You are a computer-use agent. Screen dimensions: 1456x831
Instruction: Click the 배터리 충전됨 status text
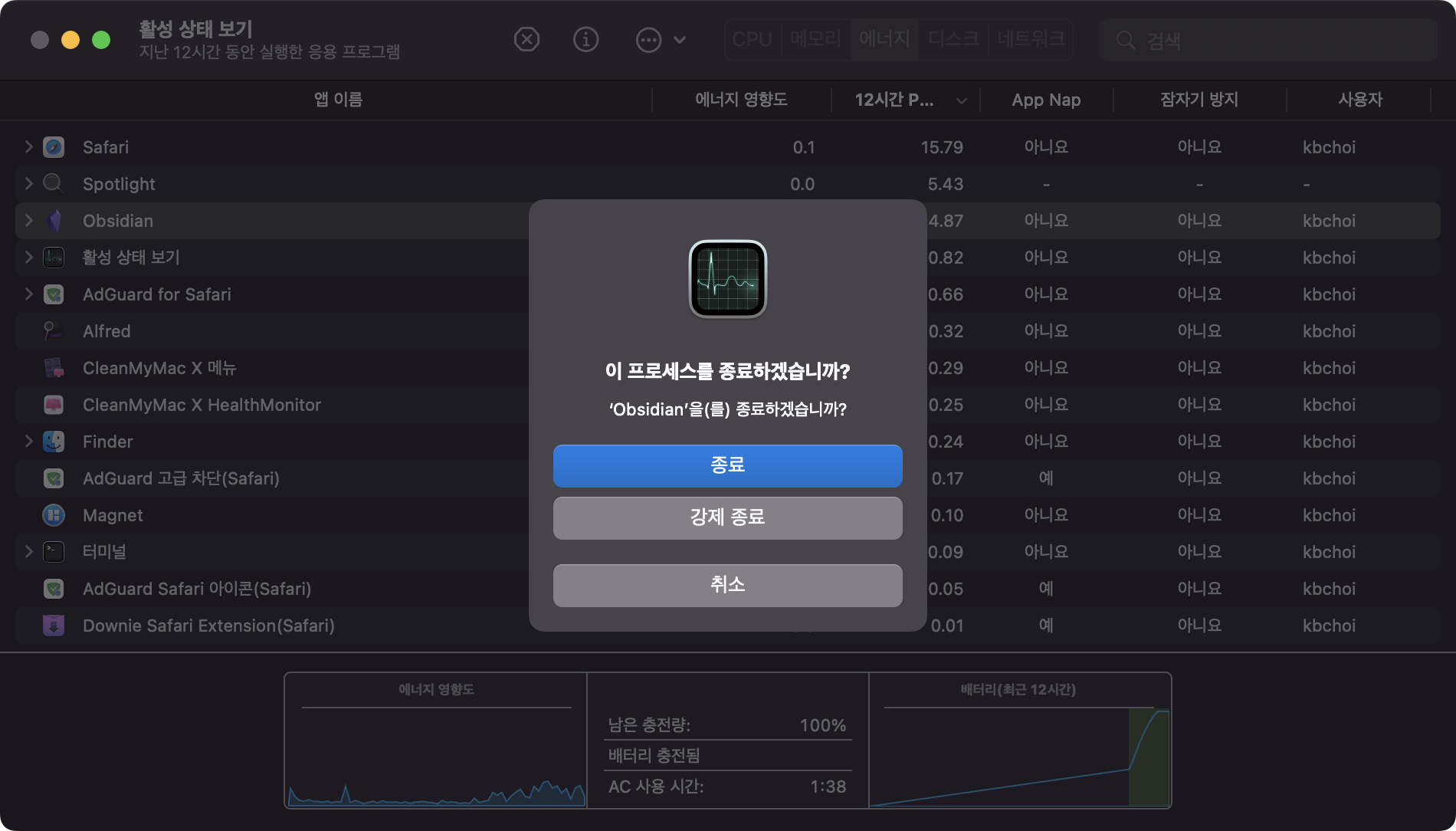point(654,756)
